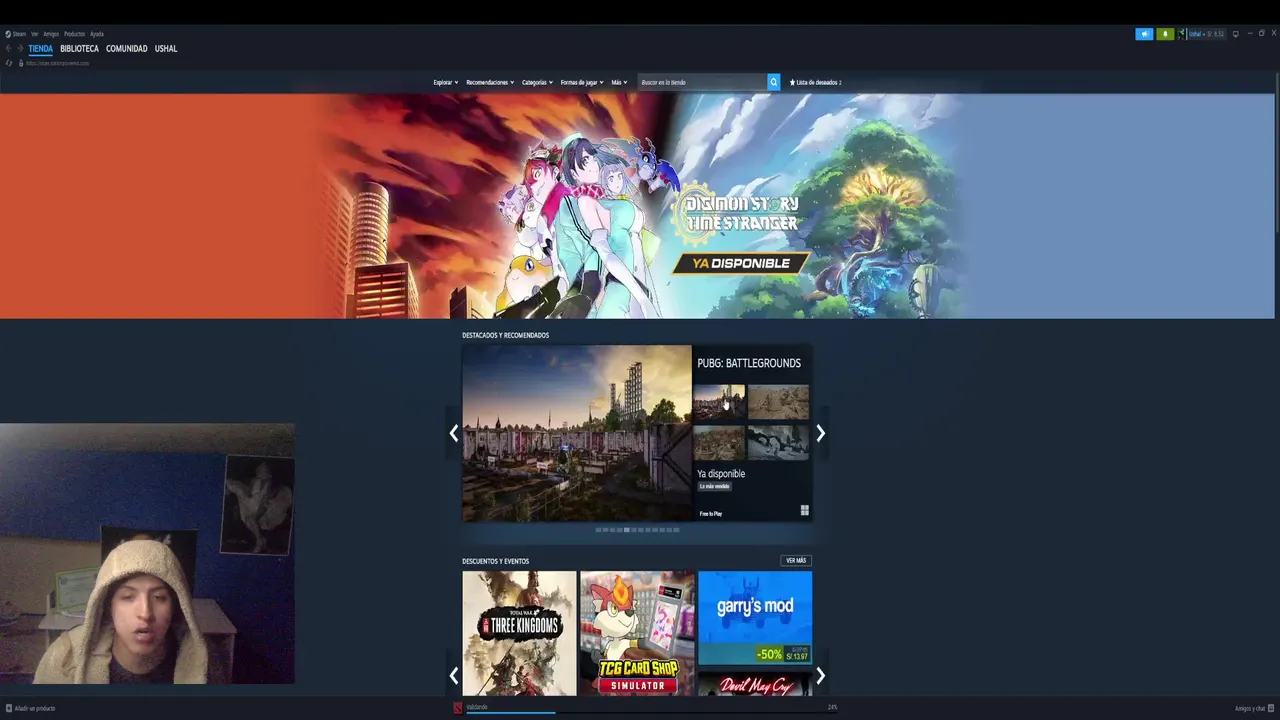Open the Digimon Story Time Stranger banner
The width and height of the screenshot is (1280, 720).
click(x=637, y=206)
